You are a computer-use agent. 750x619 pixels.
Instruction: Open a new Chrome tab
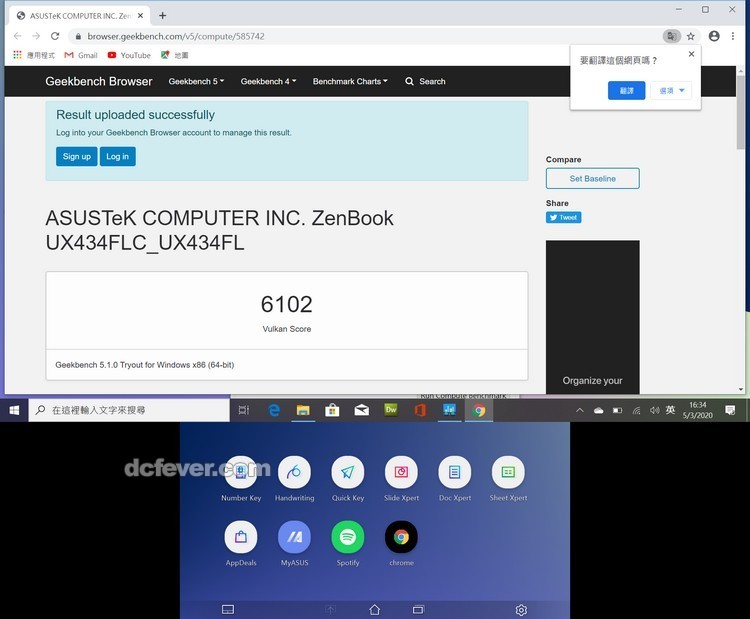[163, 15]
